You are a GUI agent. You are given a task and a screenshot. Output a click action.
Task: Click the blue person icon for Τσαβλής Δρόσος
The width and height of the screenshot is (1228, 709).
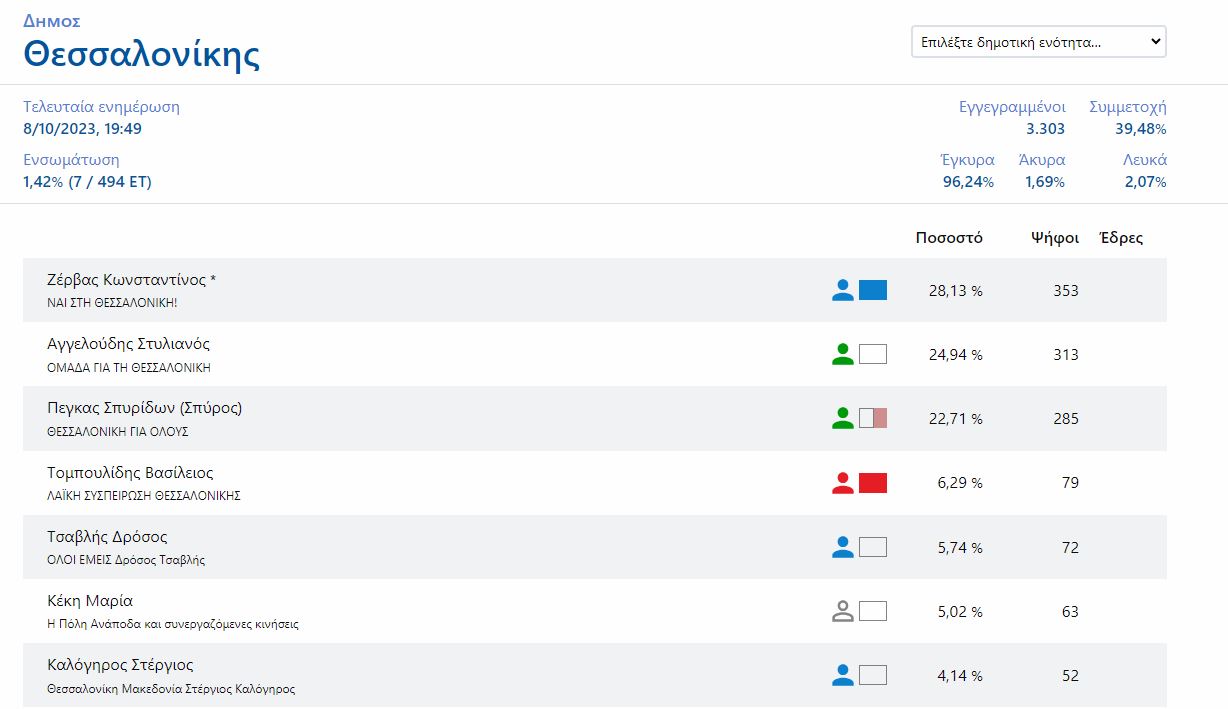click(x=843, y=547)
